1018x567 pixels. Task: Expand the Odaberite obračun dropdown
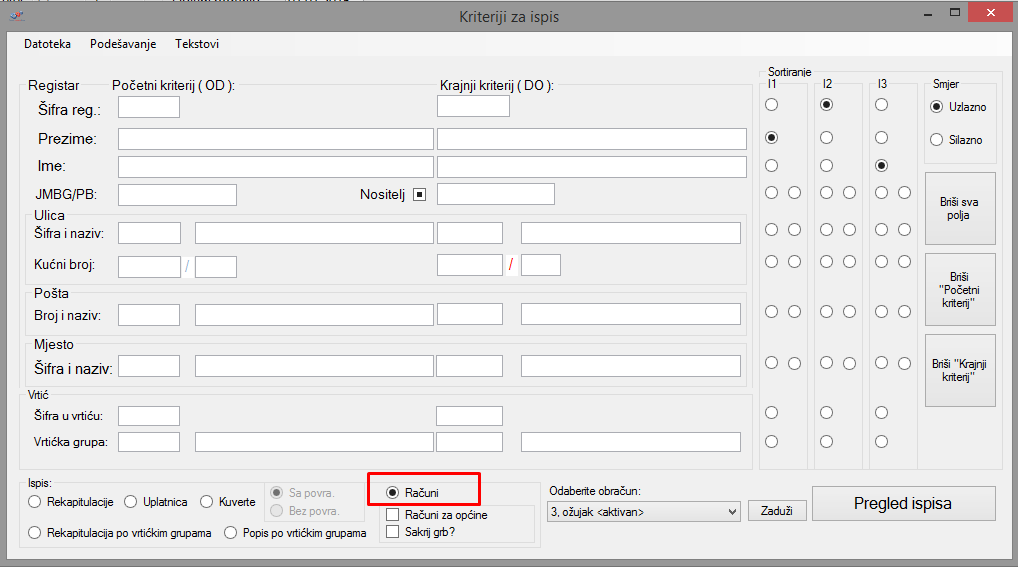(644, 512)
